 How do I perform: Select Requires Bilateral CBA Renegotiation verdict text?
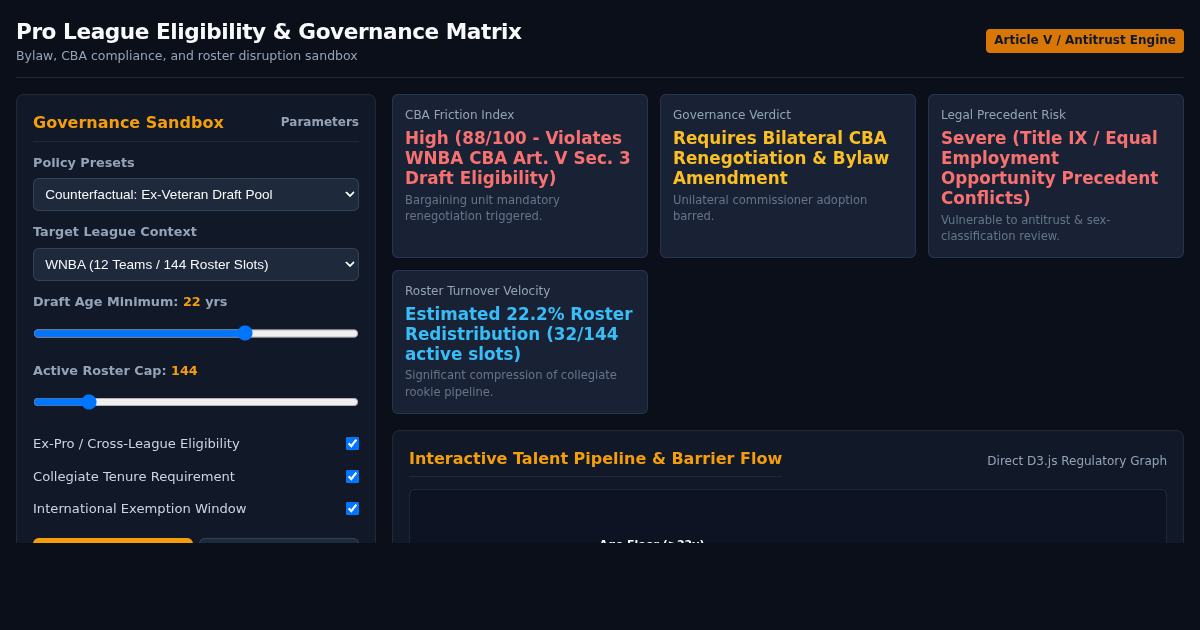pyautogui.click(x=781, y=158)
